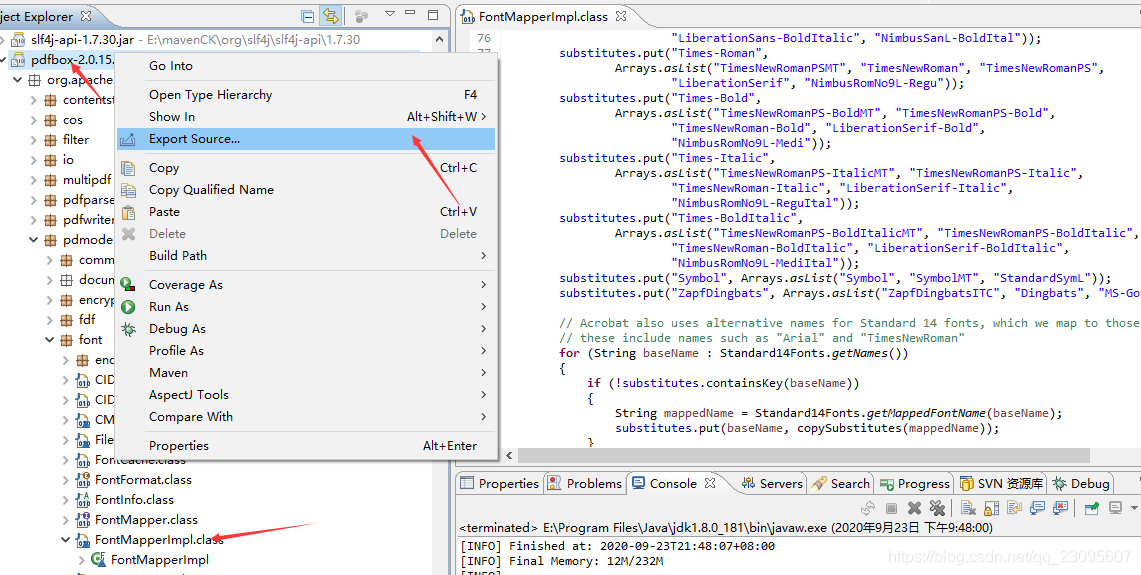Switch to the Properties tab
The width and height of the screenshot is (1141, 575).
[x=500, y=483]
